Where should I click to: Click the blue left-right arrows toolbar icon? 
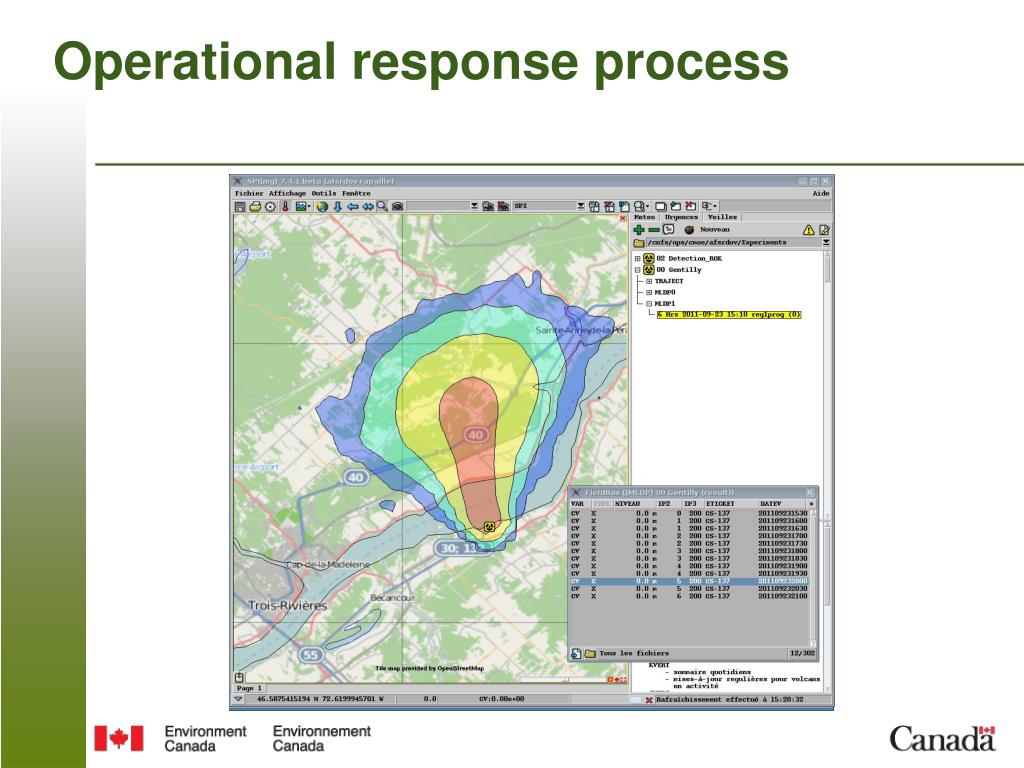click(x=368, y=206)
